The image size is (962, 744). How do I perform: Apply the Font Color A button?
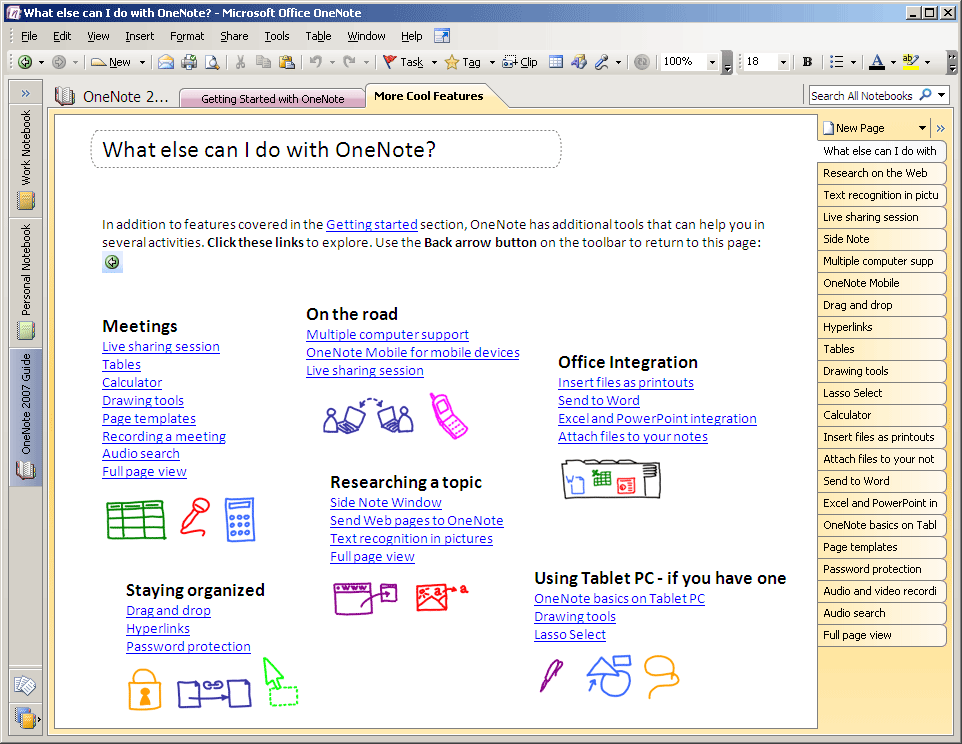point(877,62)
